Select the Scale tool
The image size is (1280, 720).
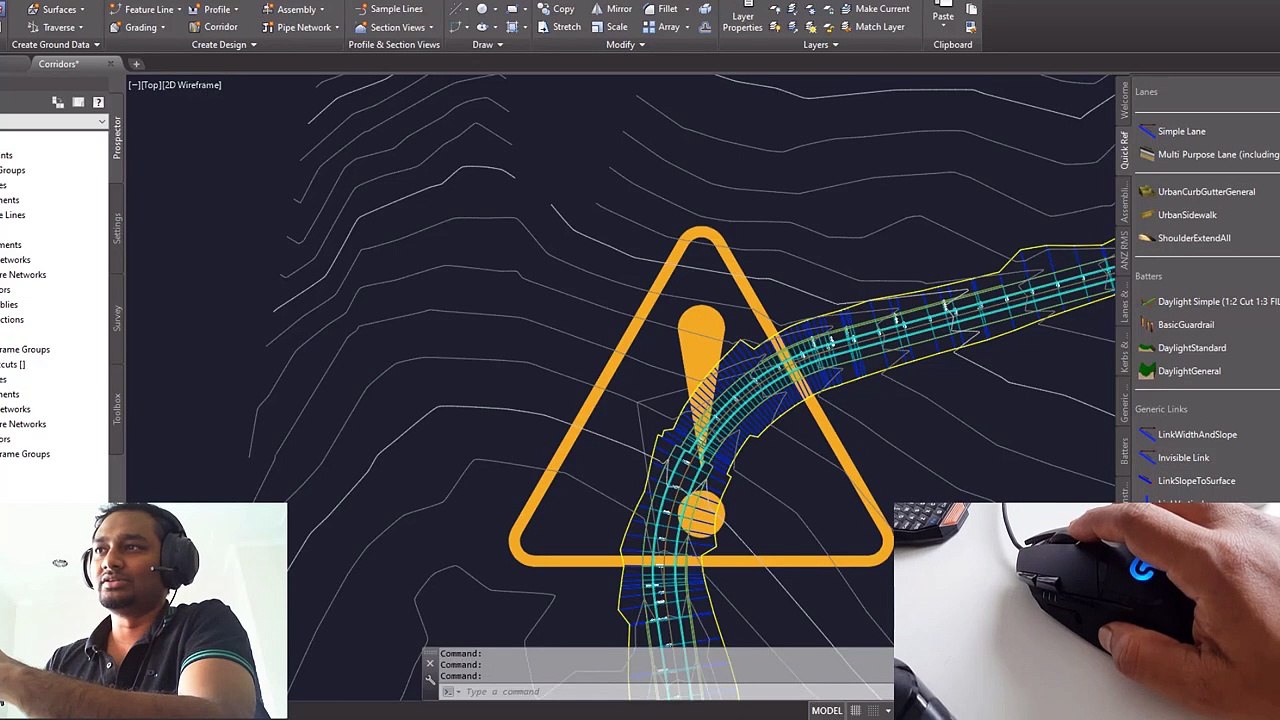click(x=609, y=27)
